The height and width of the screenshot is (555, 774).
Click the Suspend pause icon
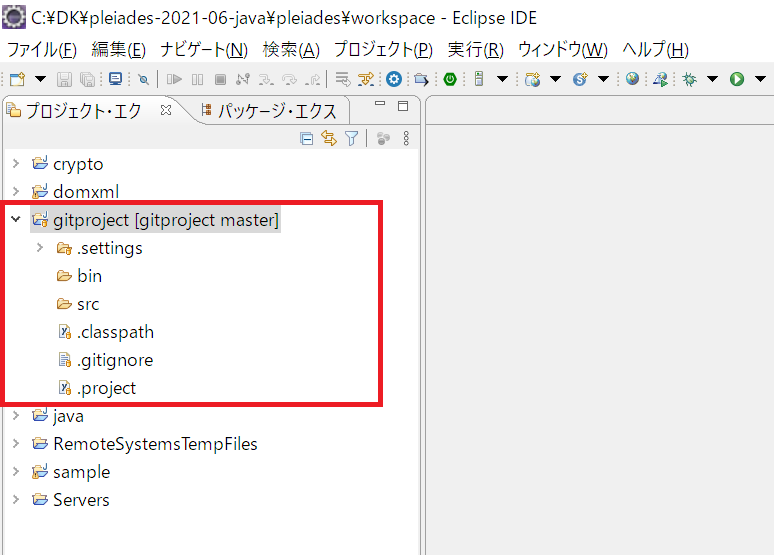[x=197, y=79]
